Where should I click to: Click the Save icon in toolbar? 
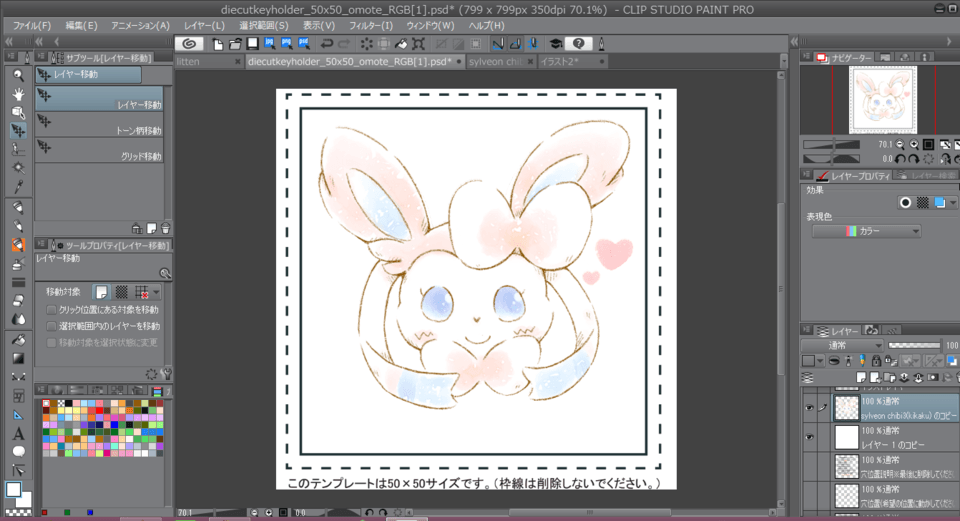click(253, 44)
